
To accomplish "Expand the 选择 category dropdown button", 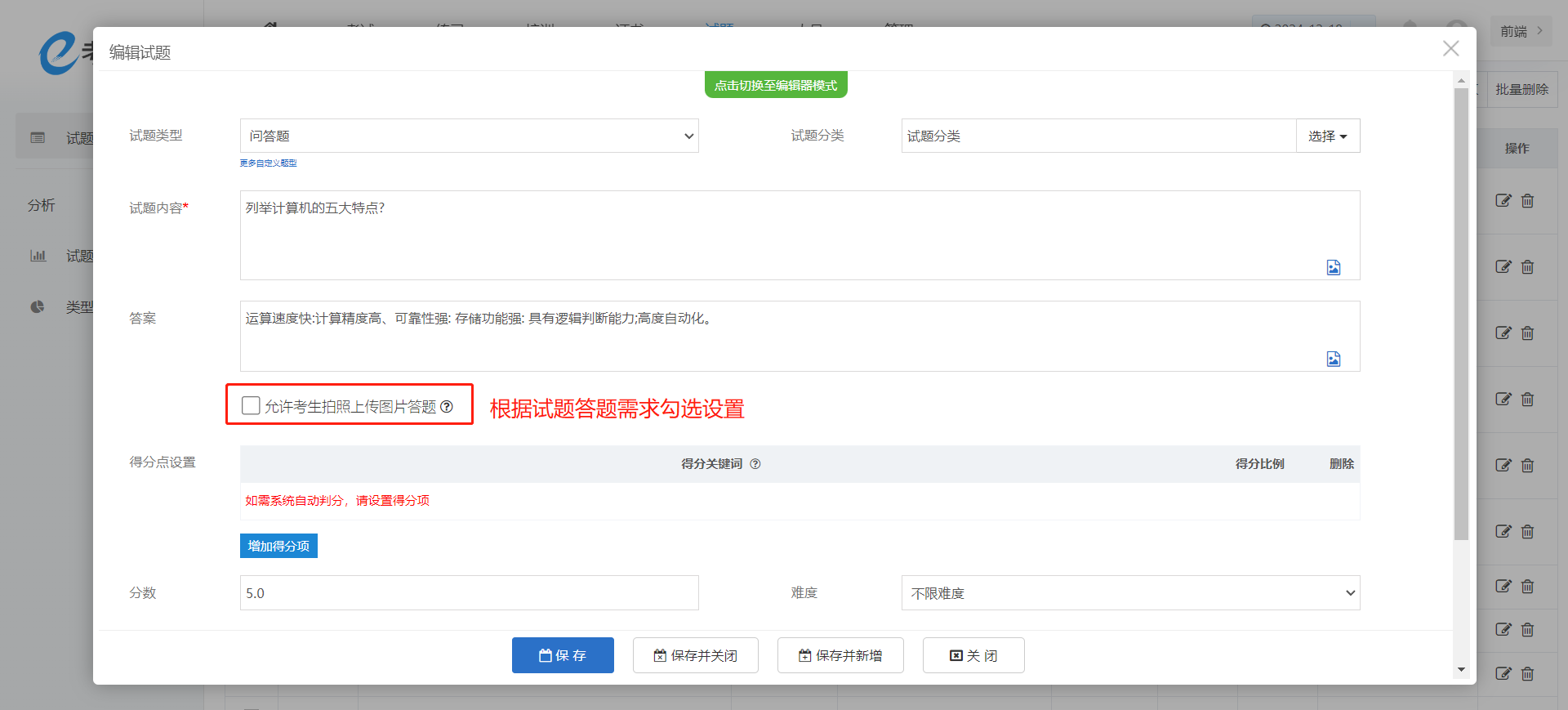I will coord(1327,136).
